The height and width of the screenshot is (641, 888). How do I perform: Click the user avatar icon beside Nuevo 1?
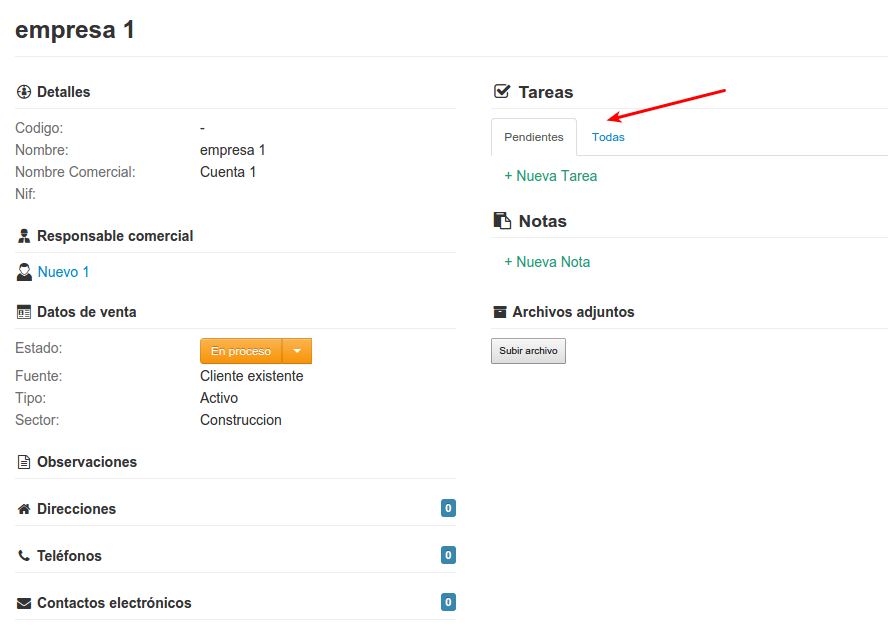coord(24,272)
